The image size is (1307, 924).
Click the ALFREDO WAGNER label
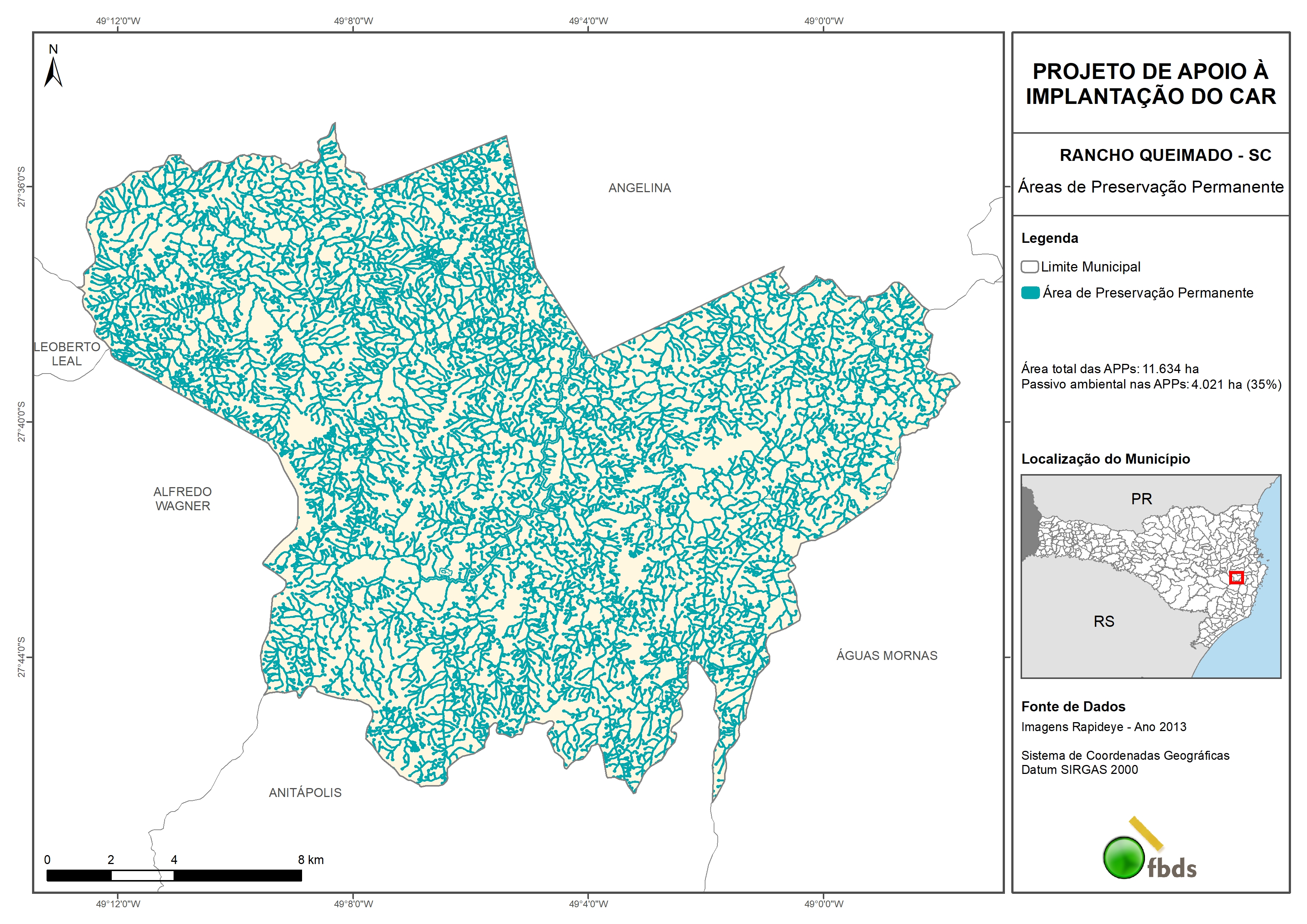tap(183, 499)
